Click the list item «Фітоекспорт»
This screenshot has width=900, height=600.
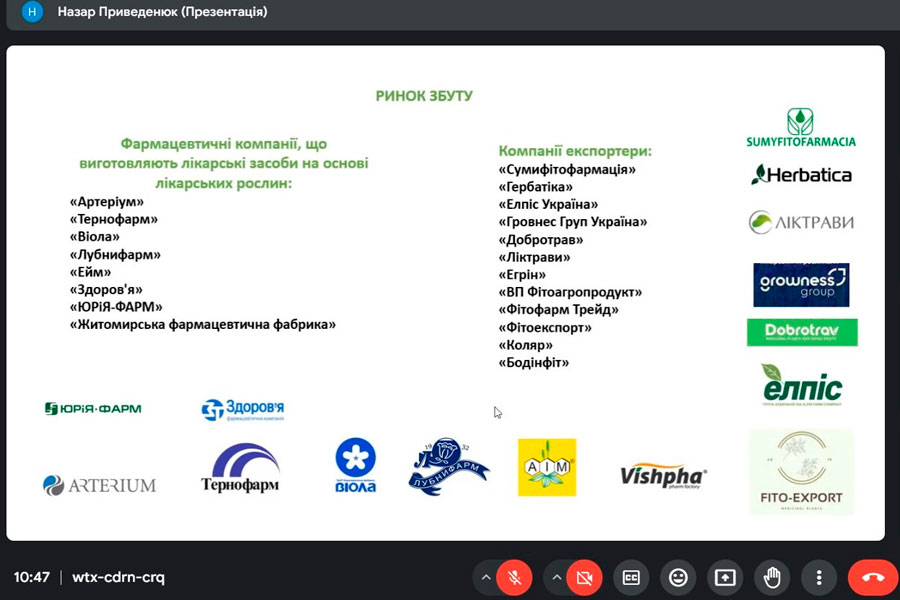tap(545, 327)
